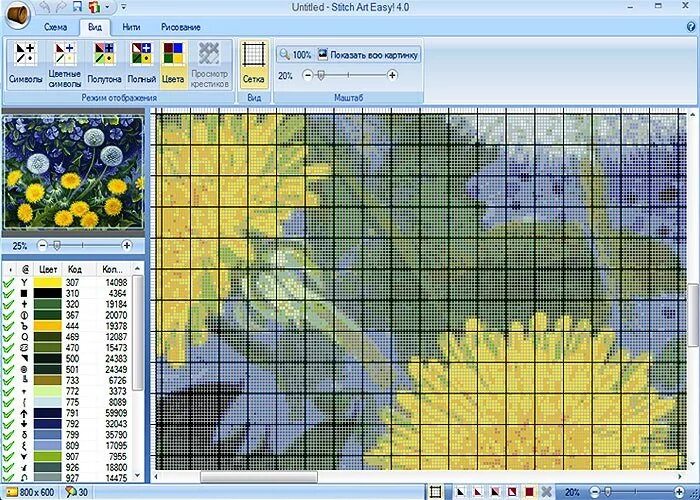This screenshot has width=700, height=500.
Task: Click Показать всю картинку button
Action: (x=368, y=55)
